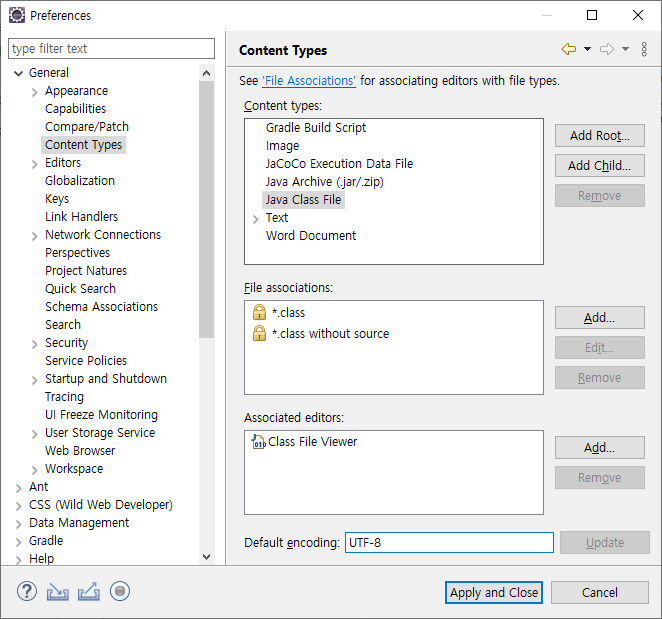Expand the CSS (Wild Web Developer) category

click(18, 506)
